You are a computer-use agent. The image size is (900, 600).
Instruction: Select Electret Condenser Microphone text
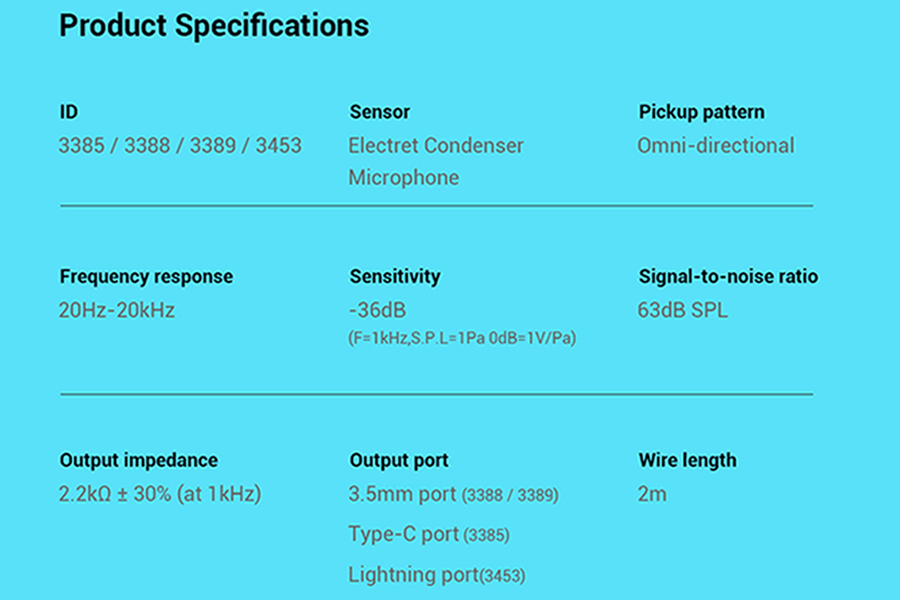(x=436, y=161)
